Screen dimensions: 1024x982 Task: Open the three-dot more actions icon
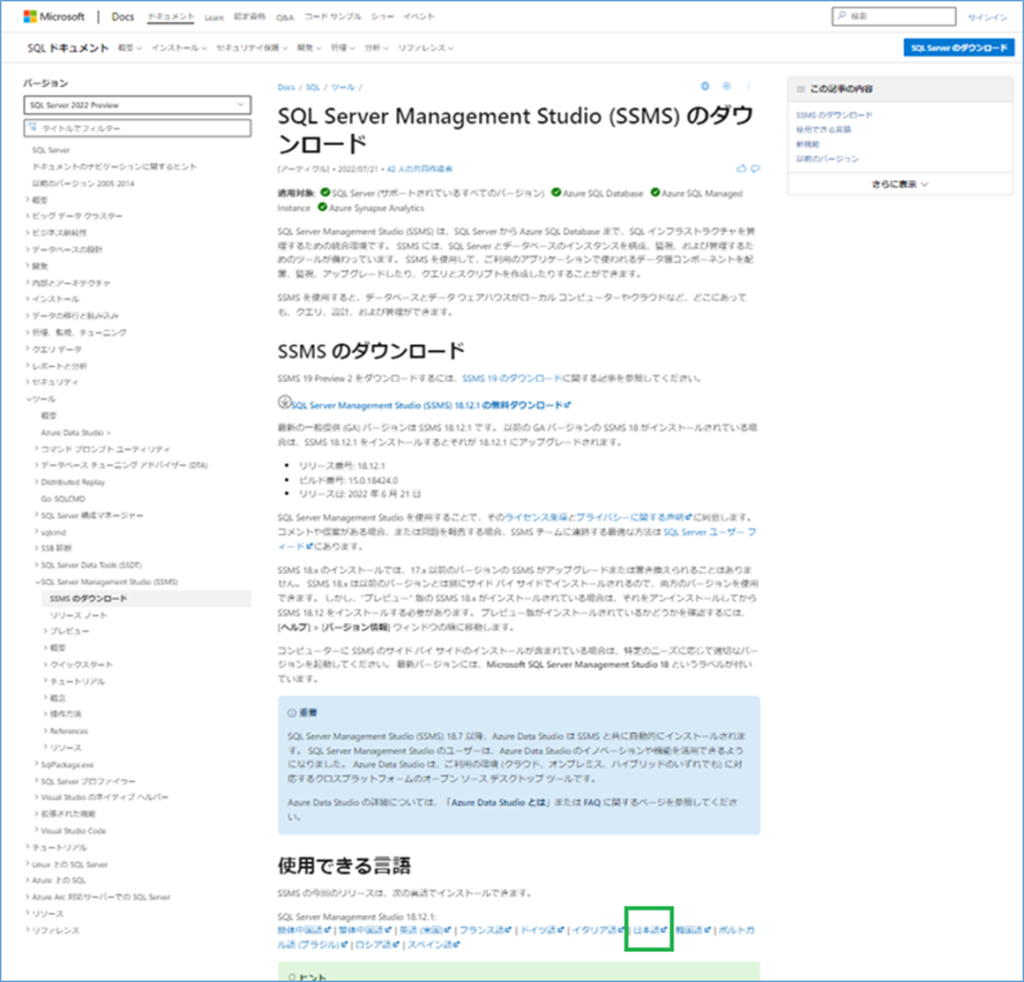pyautogui.click(x=748, y=86)
